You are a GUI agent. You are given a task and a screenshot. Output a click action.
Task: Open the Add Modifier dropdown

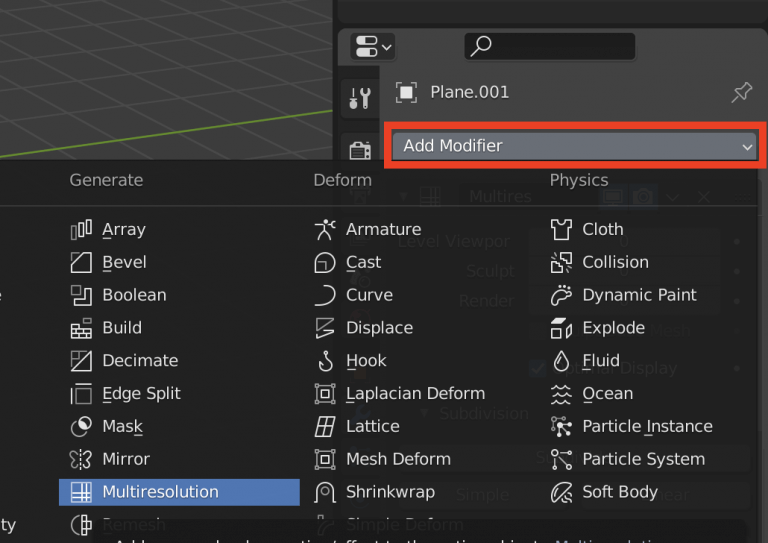coord(574,146)
